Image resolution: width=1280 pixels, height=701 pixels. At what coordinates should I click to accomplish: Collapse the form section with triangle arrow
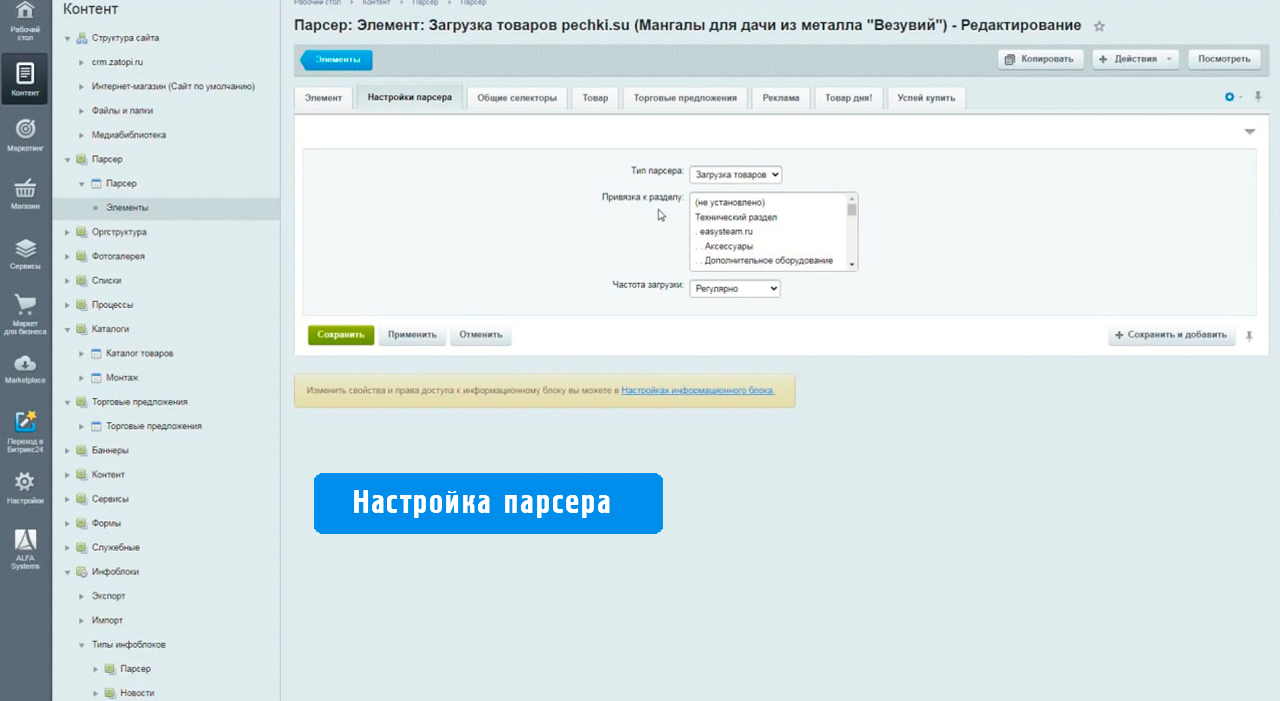pyautogui.click(x=1249, y=132)
